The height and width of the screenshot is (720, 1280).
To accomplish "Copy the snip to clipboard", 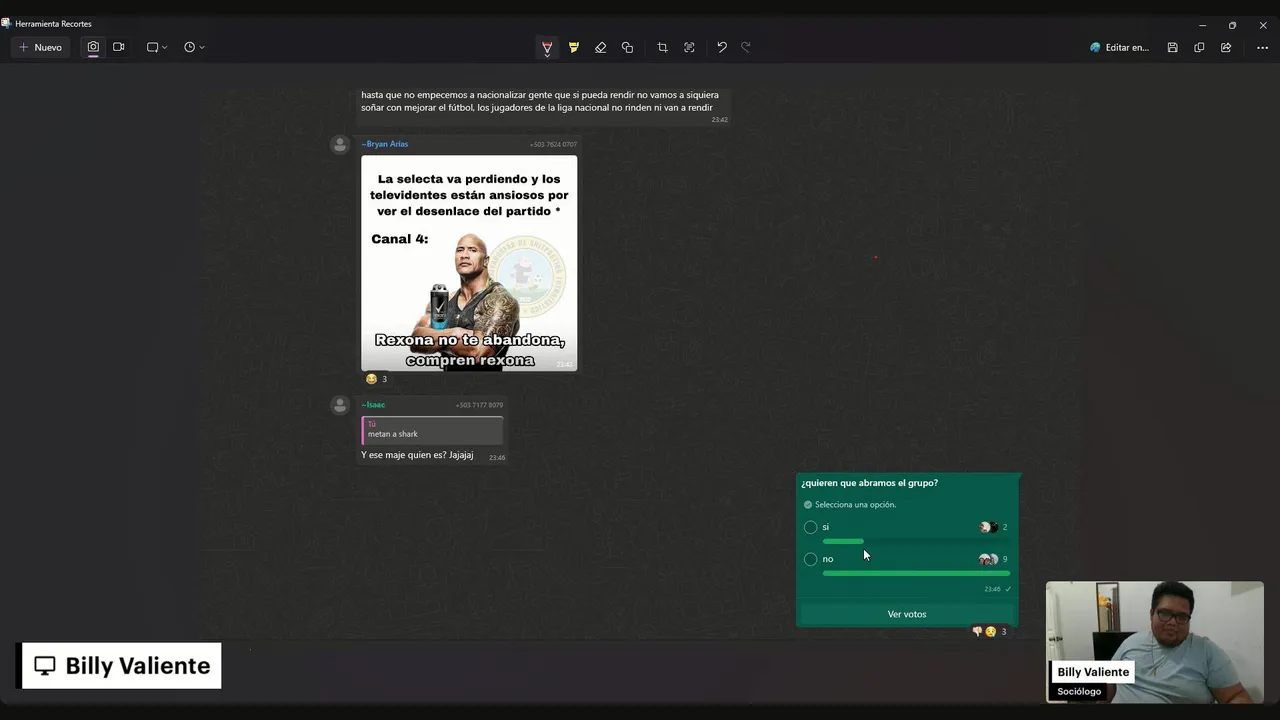I will pos(1199,47).
